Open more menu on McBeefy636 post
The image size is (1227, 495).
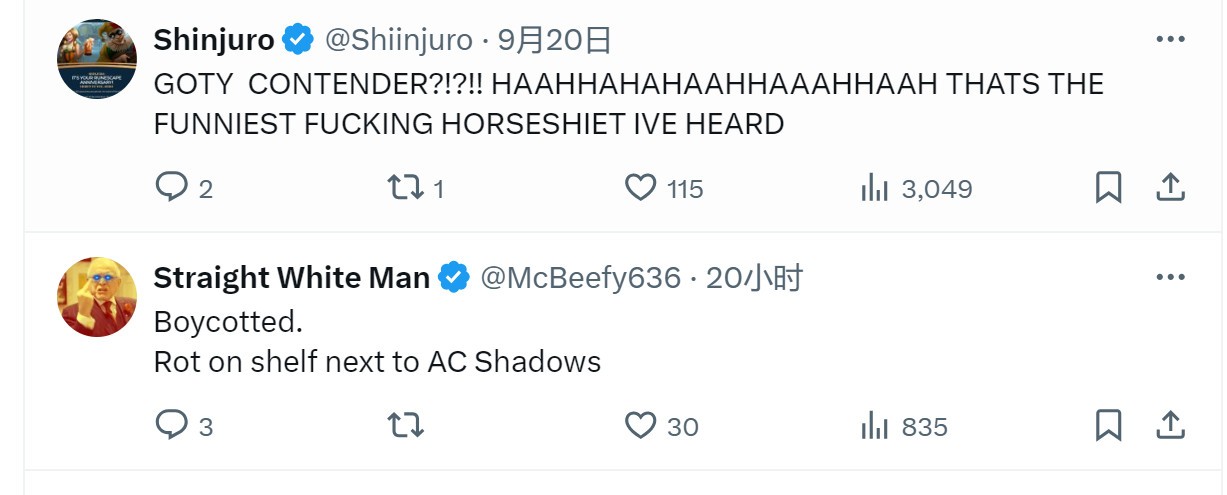coord(1170,278)
